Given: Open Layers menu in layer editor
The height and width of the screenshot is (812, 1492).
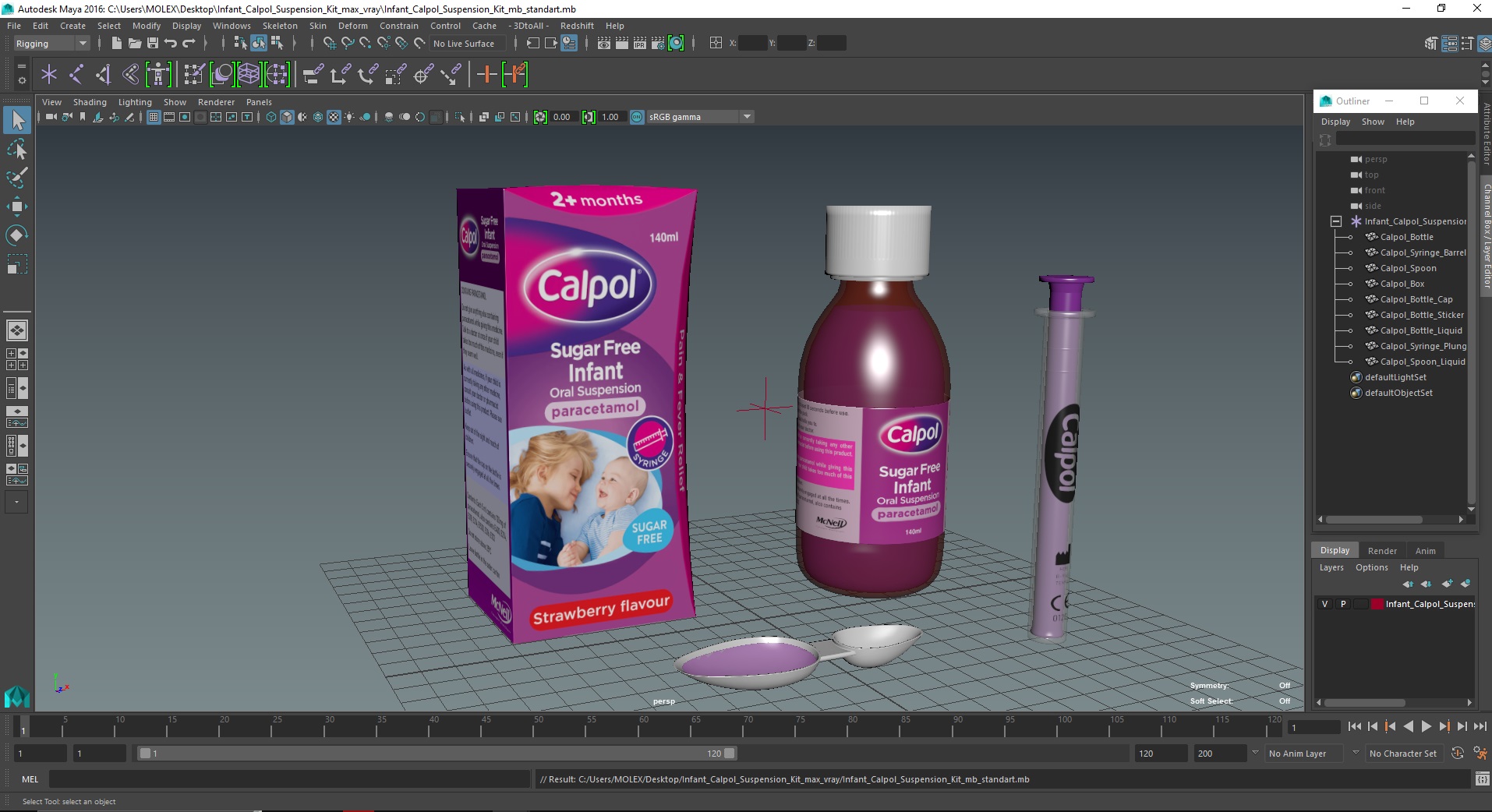Looking at the screenshot, I should [1331, 567].
